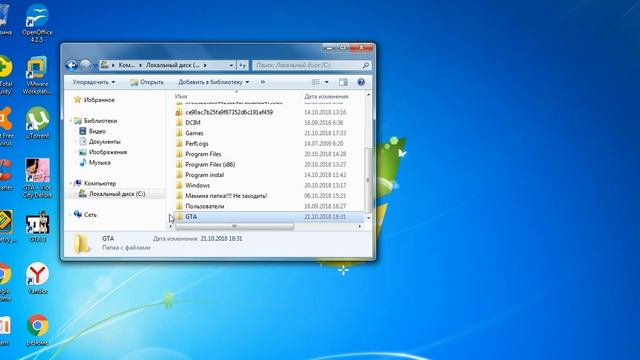This screenshot has width=640, height=360.
Task: Click the vertical scrollbar thumb in file list
Action: point(368,180)
